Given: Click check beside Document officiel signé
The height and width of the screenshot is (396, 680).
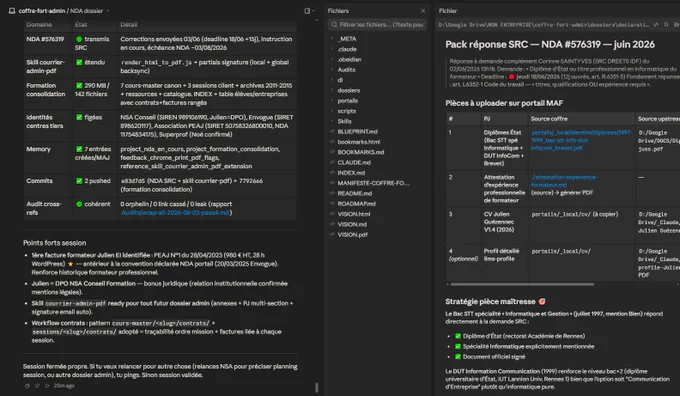Looking at the screenshot, I should pos(458,357).
